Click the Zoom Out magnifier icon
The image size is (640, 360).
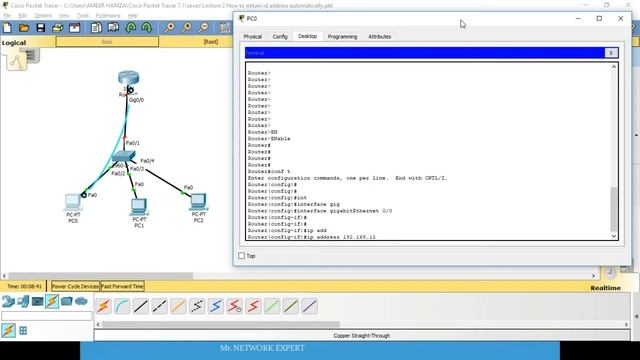(x=203, y=28)
